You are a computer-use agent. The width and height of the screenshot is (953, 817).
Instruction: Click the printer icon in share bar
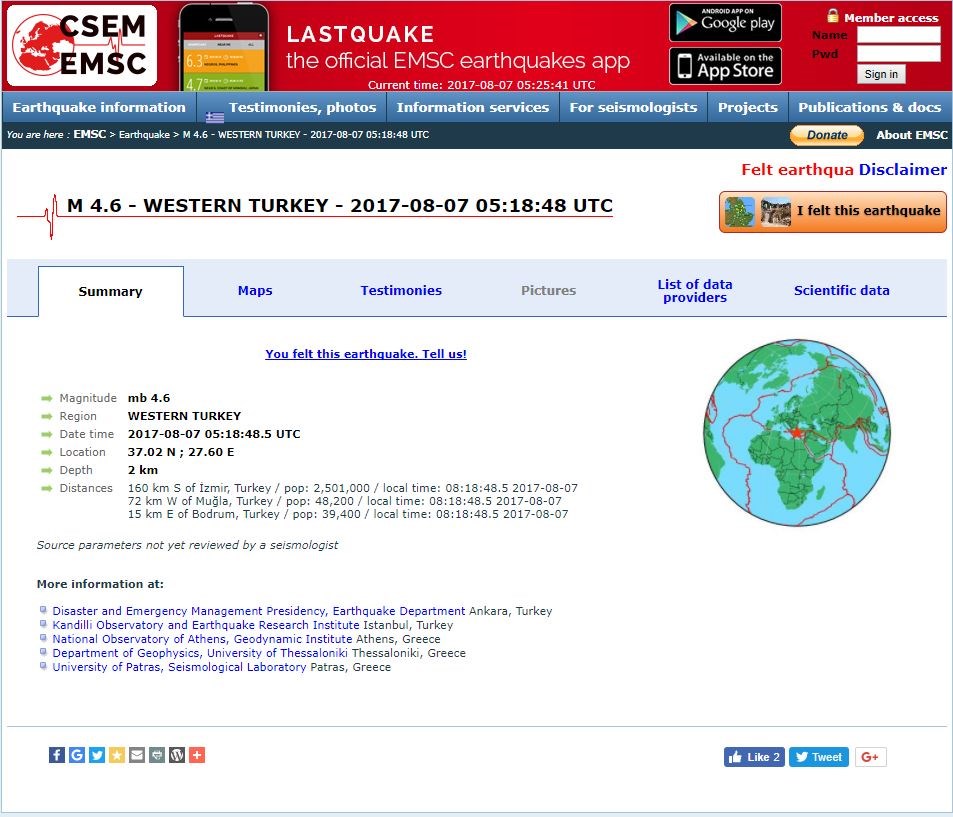pyautogui.click(x=157, y=755)
